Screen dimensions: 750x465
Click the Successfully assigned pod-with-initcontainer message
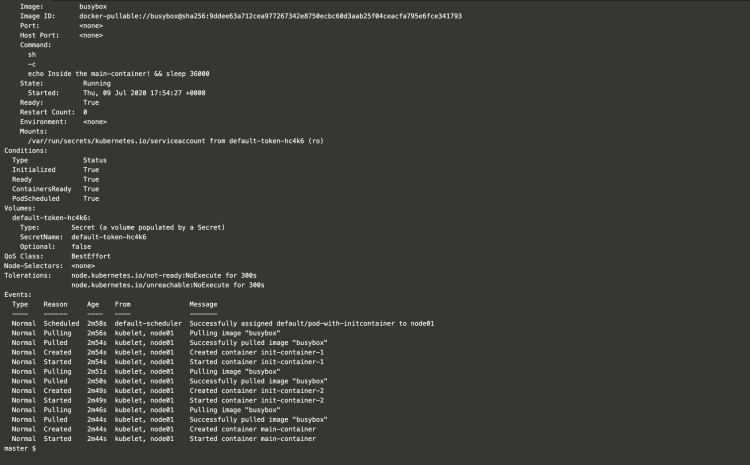tap(311, 323)
